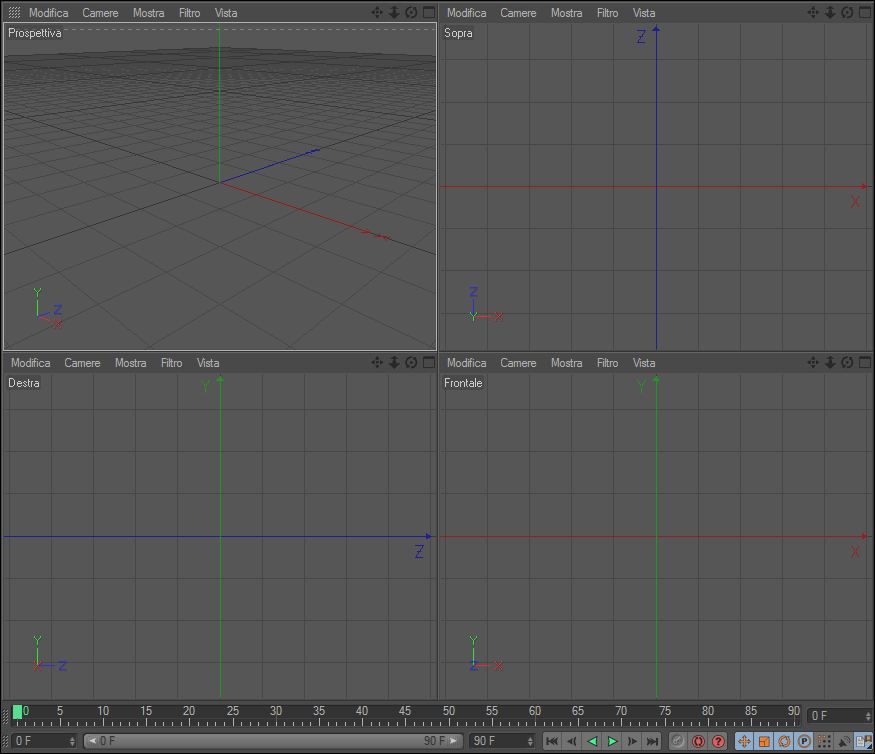Toggle automatic keyframing red circle icon
Viewport: 875px width, 754px height.
click(698, 741)
